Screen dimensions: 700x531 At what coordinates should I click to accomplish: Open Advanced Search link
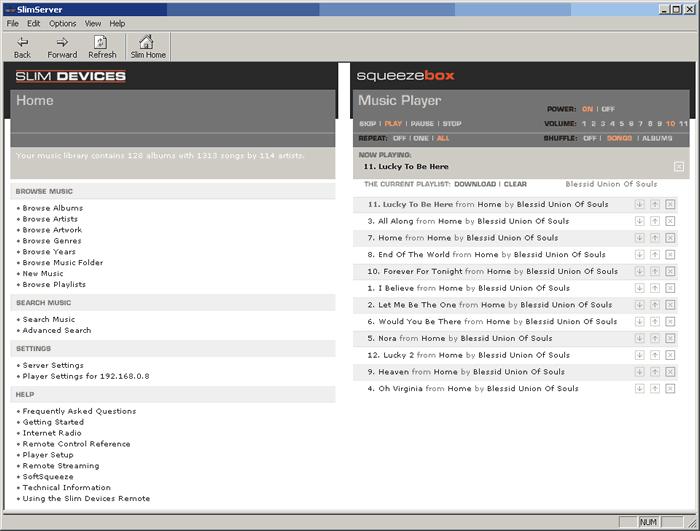click(56, 330)
